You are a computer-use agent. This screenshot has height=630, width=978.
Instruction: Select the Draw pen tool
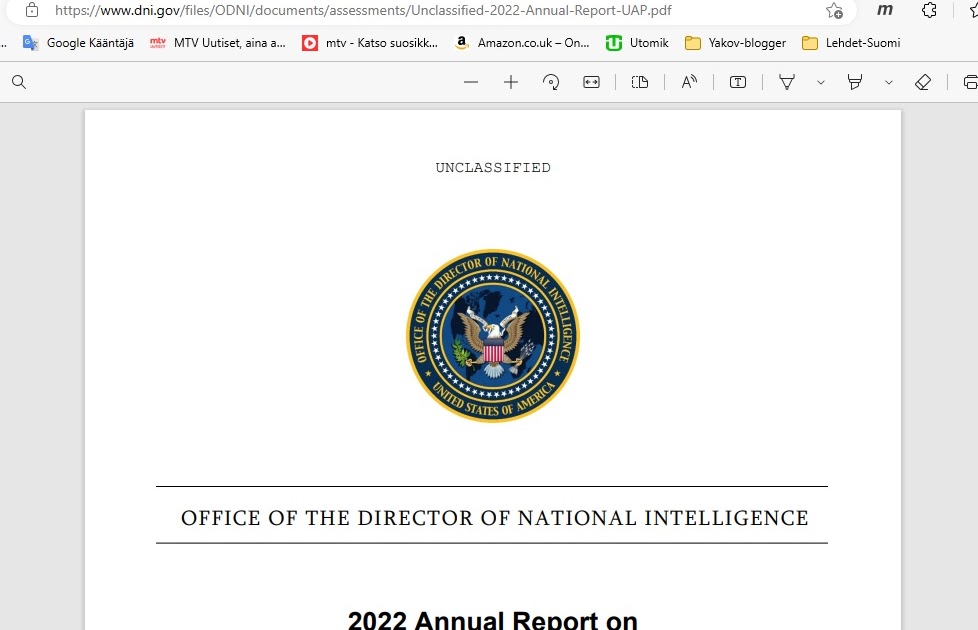787,82
